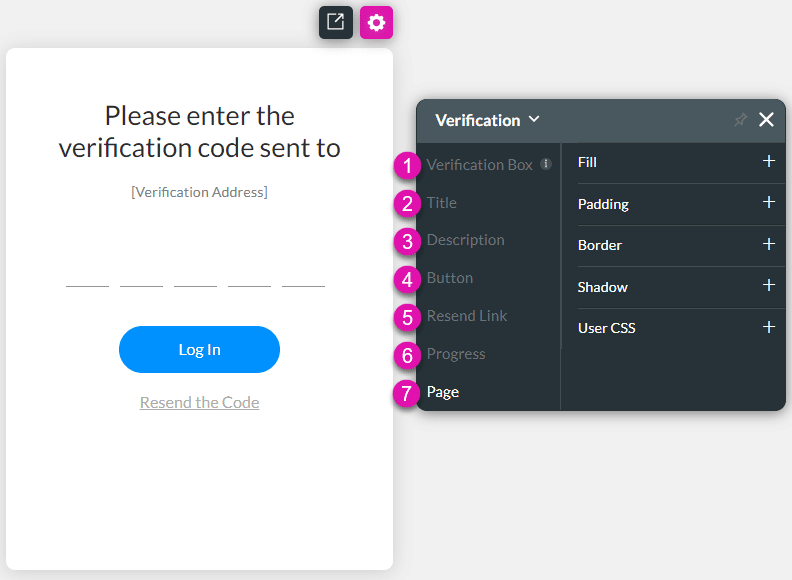This screenshot has height=580, width=792.
Task: Open the Button settings tab
Action: [x=449, y=278]
